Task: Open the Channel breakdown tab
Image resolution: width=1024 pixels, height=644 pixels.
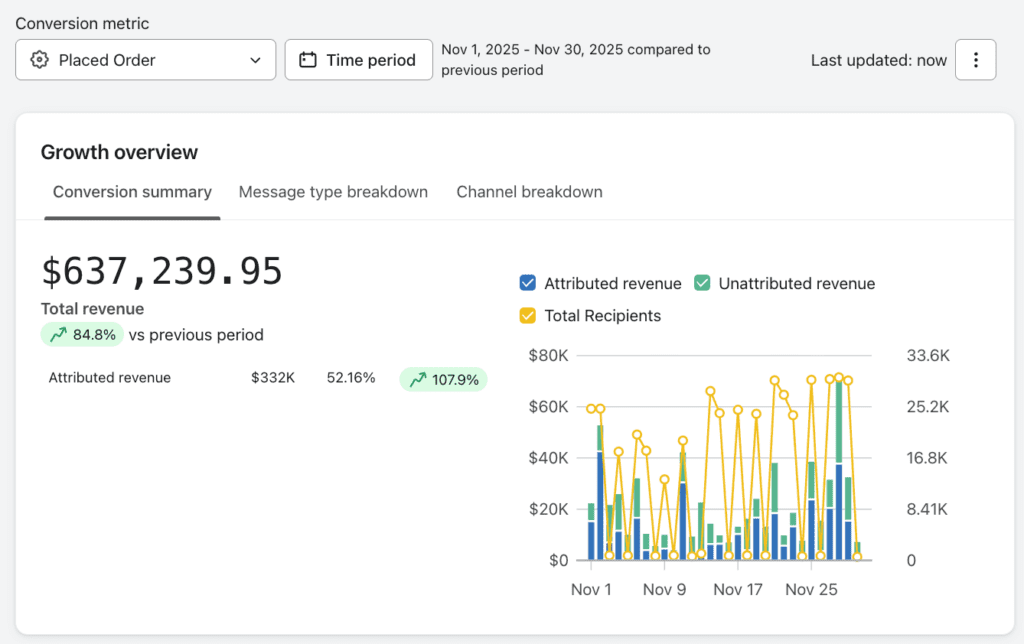Action: pos(529,192)
